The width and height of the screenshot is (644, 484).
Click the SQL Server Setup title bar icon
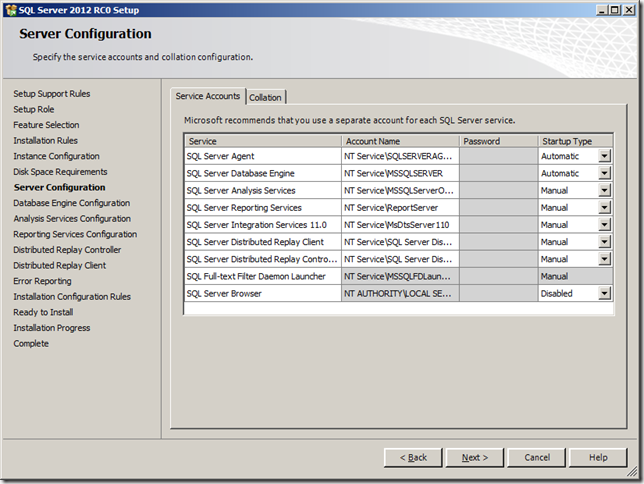(11, 10)
